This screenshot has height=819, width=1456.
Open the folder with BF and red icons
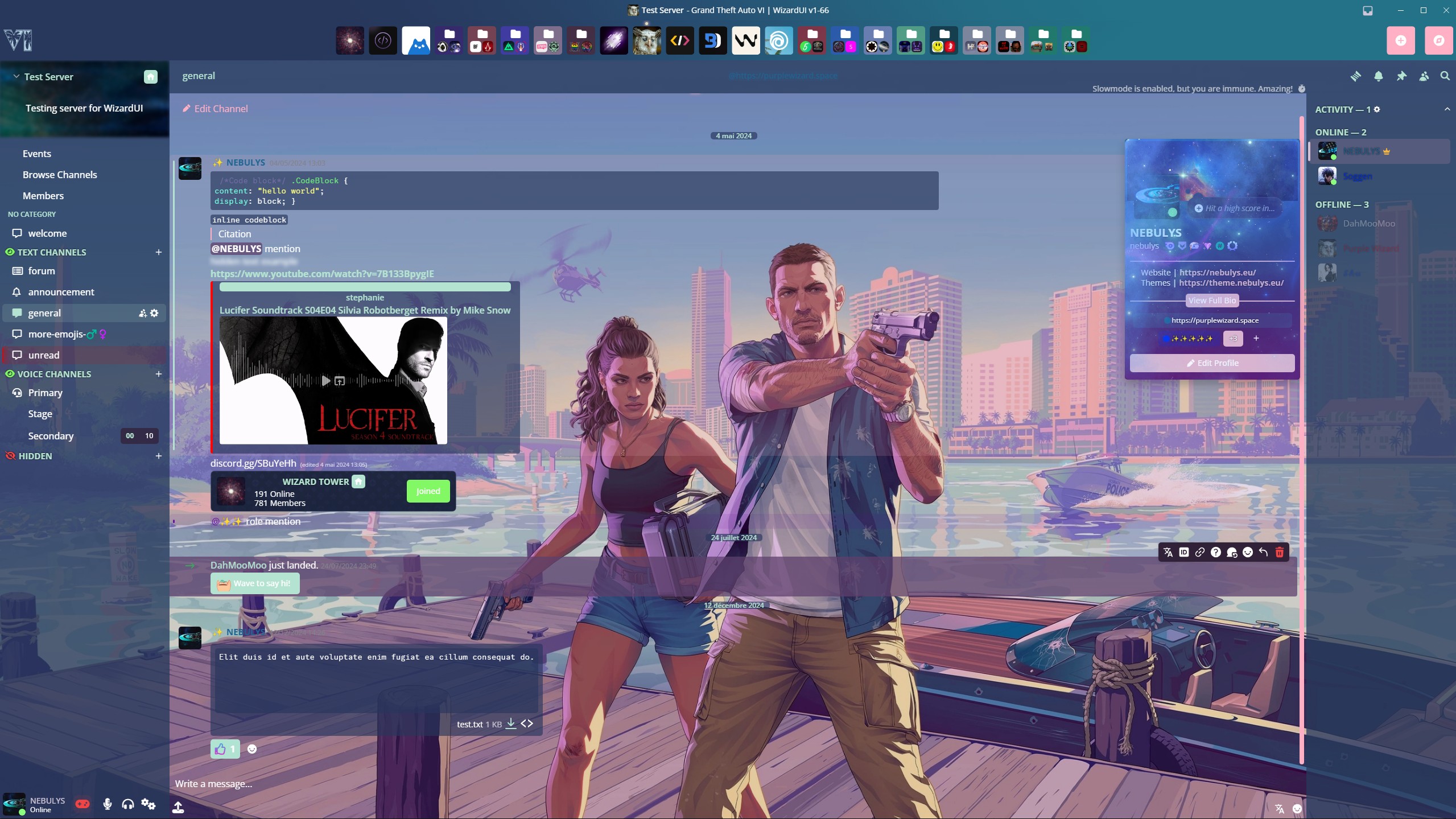[x=482, y=40]
